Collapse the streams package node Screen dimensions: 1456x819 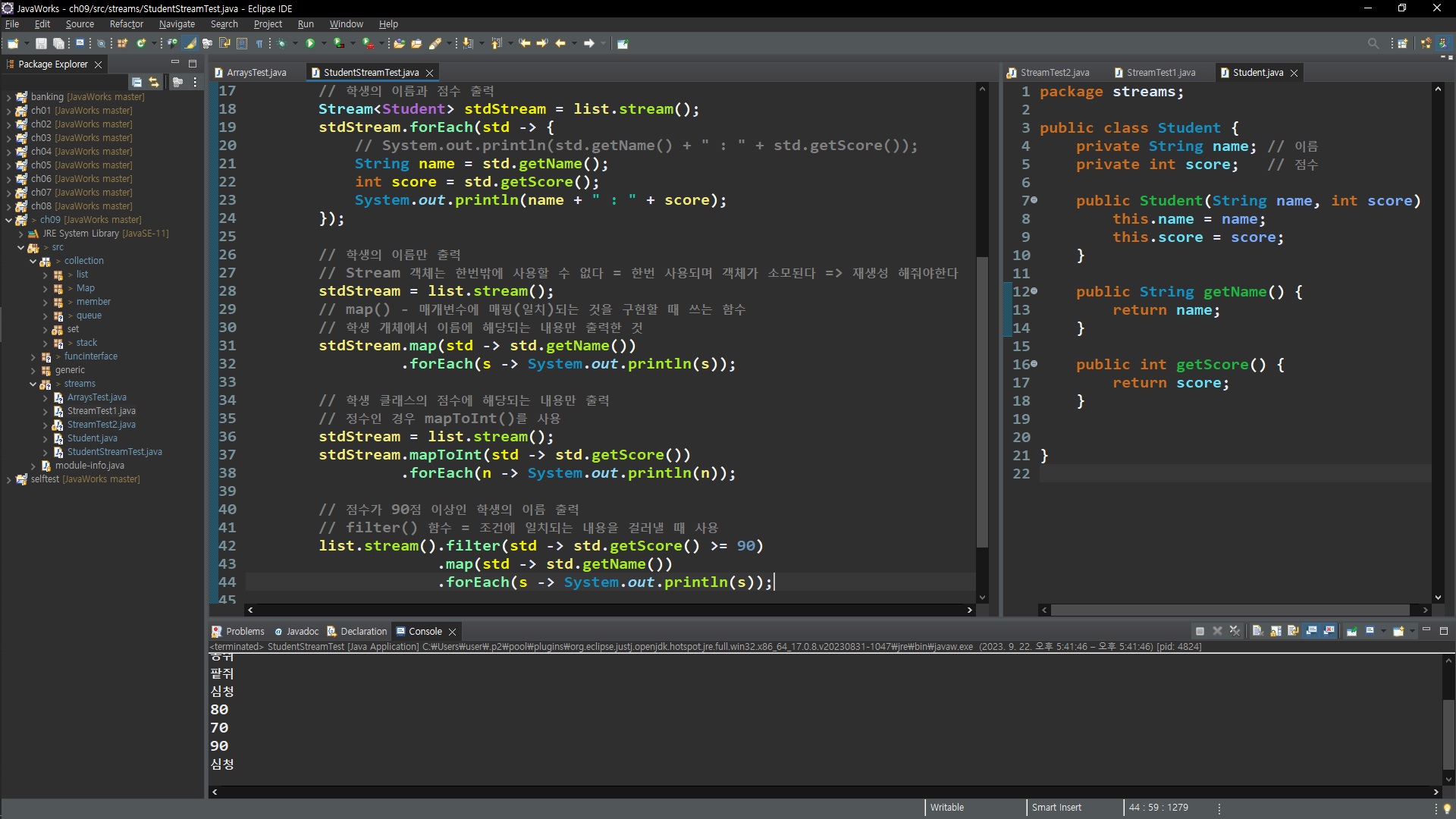33,384
